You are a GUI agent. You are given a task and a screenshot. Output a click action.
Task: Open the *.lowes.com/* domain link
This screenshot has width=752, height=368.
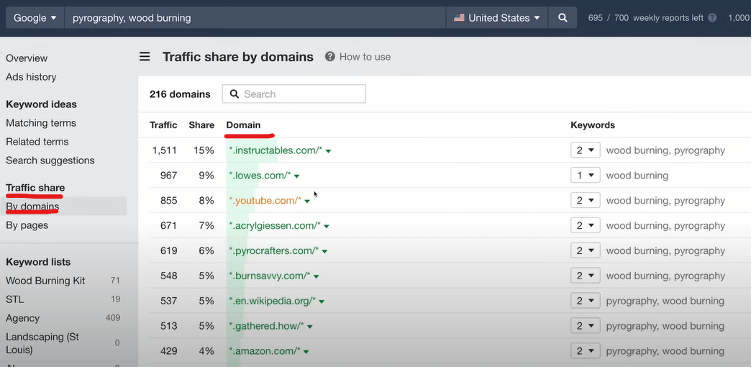click(260, 176)
